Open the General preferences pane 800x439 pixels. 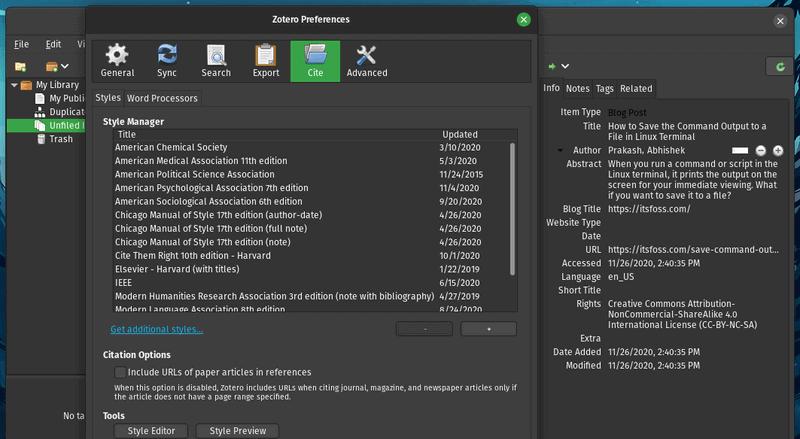pos(117,61)
